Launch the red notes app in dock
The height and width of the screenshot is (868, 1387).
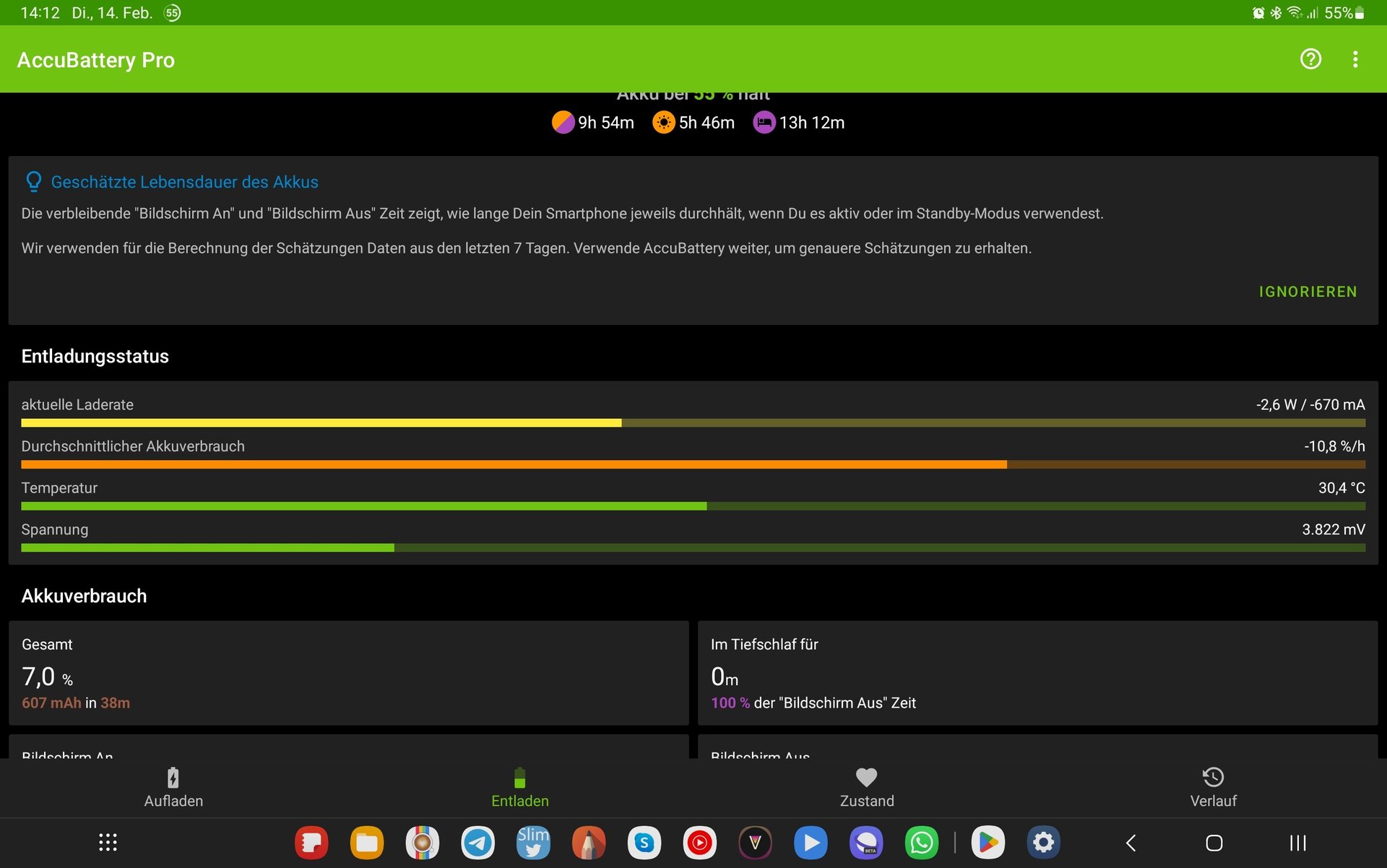311,843
